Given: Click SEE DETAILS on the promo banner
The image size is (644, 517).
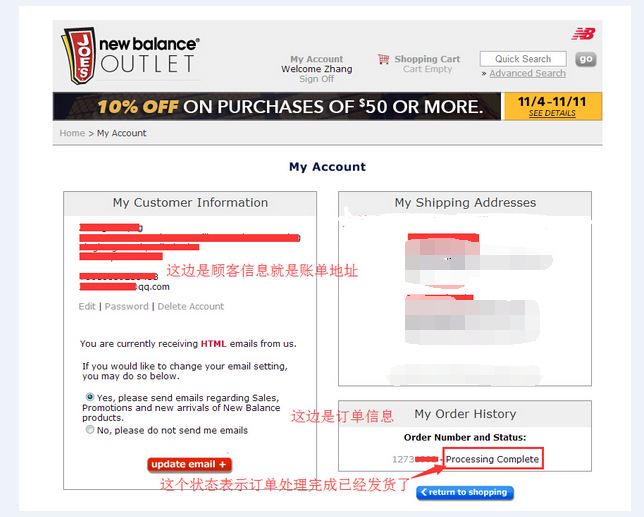Looking at the screenshot, I should (x=552, y=113).
